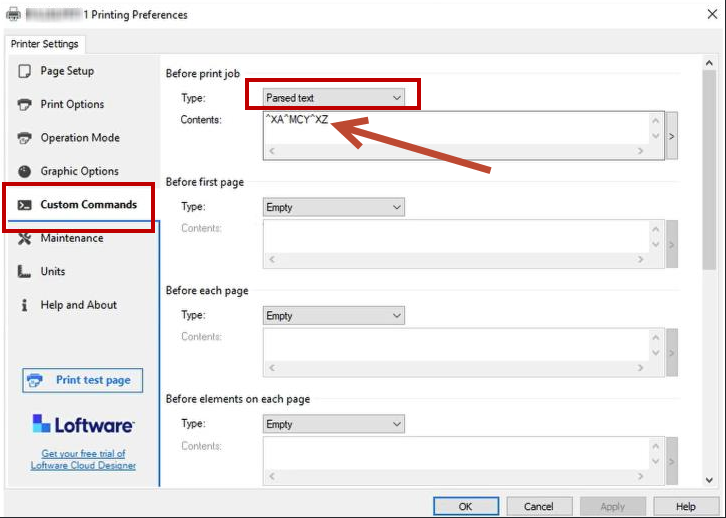
Task: Open the Before print job Type dropdown
Action: click(333, 98)
